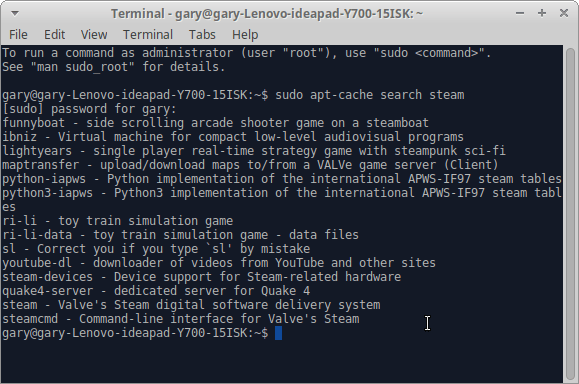Image resolution: width=579 pixels, height=384 pixels.
Task: Click the youtube-dl result line
Action: (x=219, y=263)
